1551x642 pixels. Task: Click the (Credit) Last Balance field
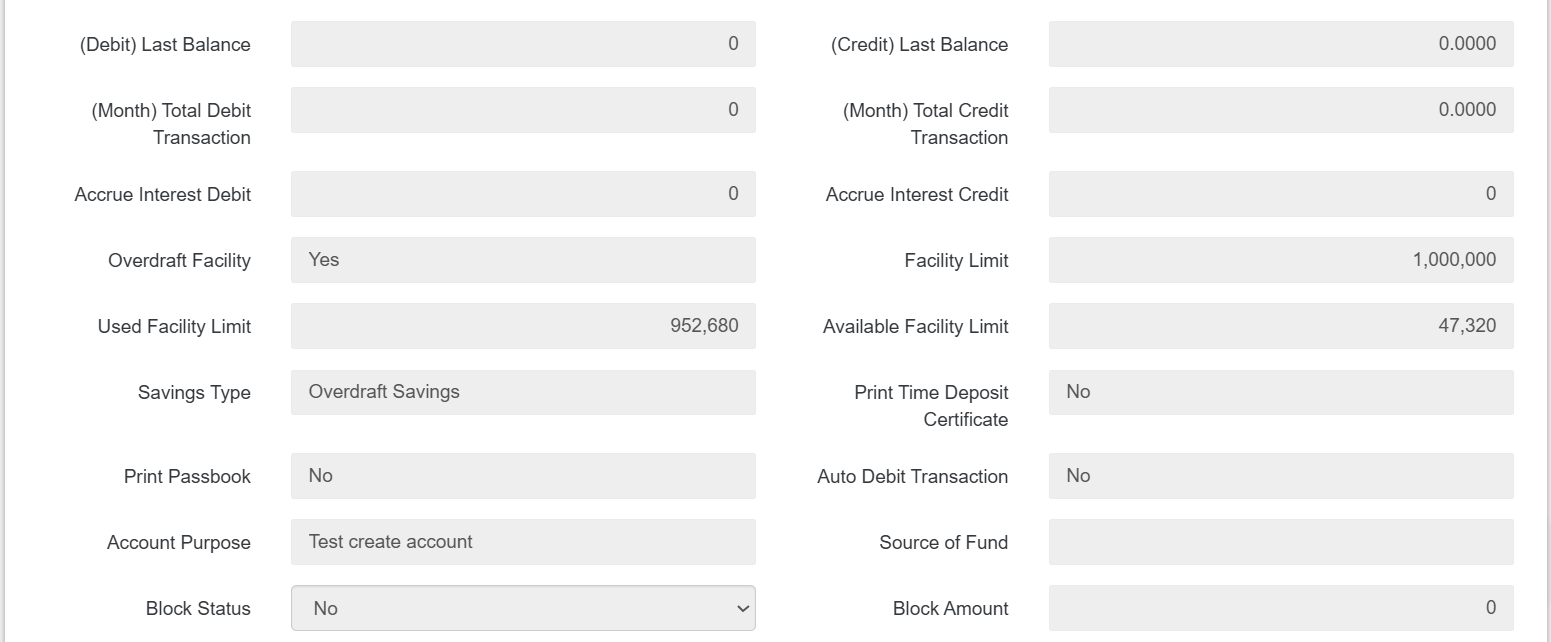point(1280,44)
